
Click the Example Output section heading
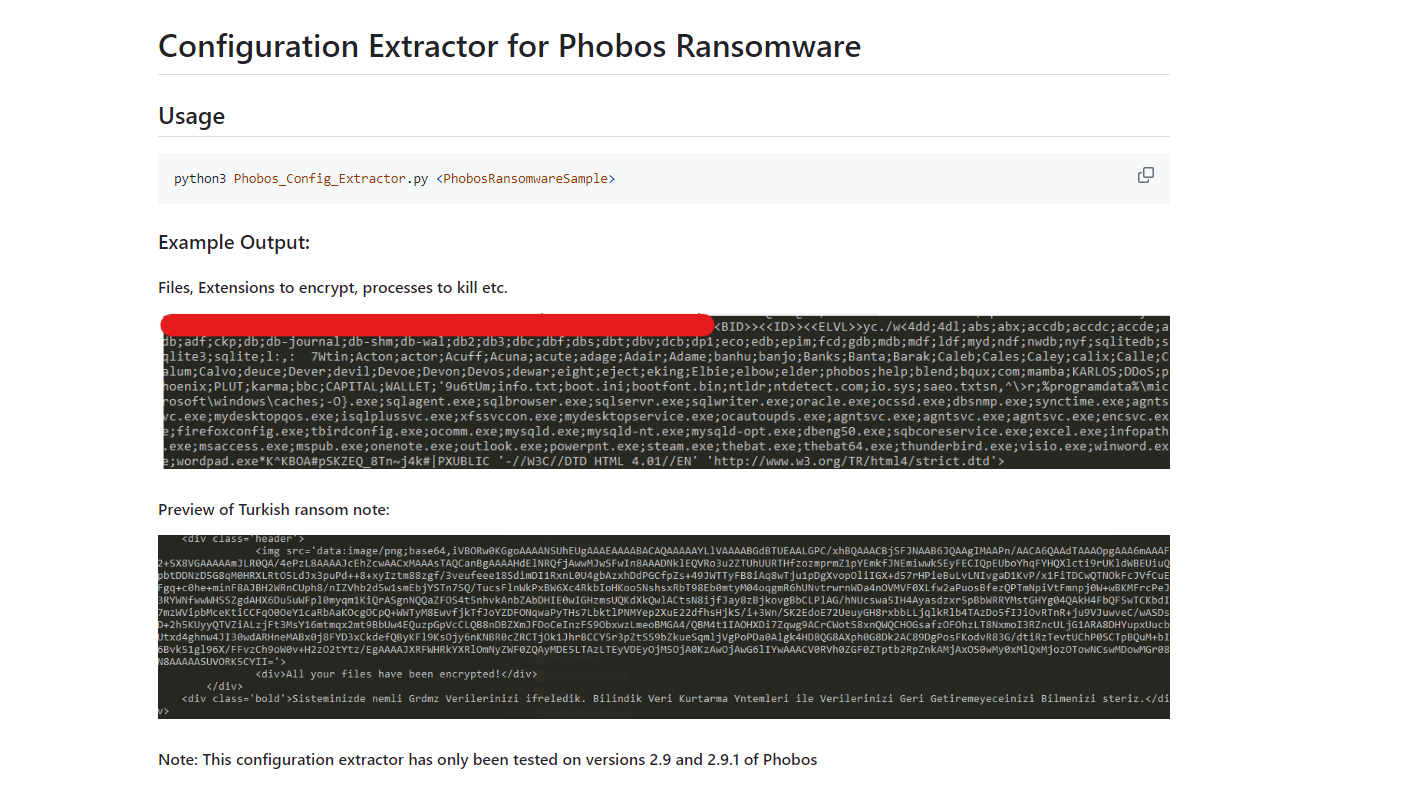tap(234, 242)
